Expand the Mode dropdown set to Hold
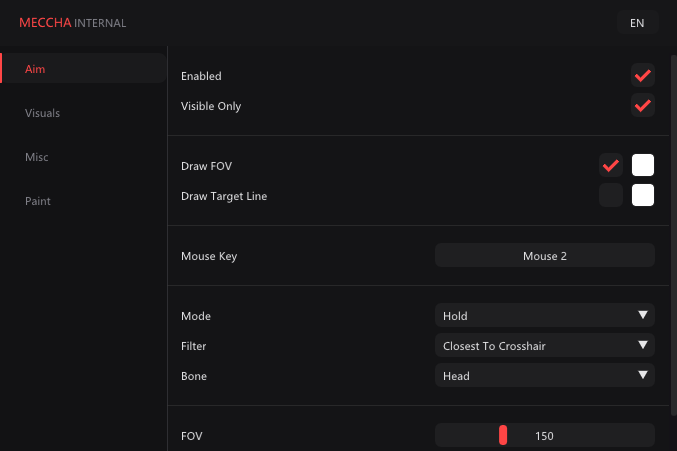Viewport: 677px width, 451px height. point(544,315)
